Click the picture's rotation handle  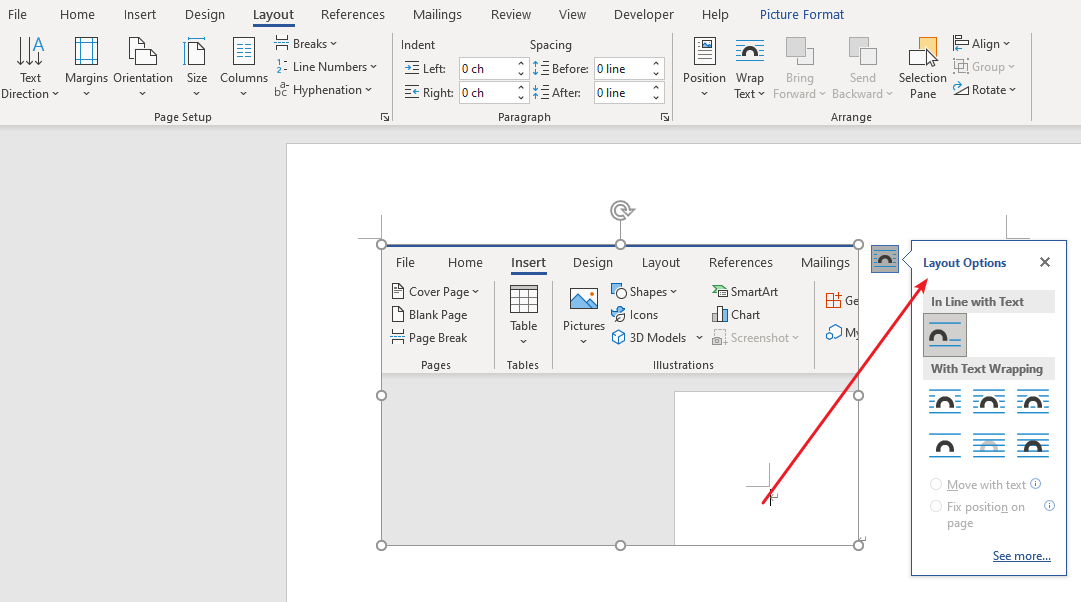pyautogui.click(x=621, y=210)
